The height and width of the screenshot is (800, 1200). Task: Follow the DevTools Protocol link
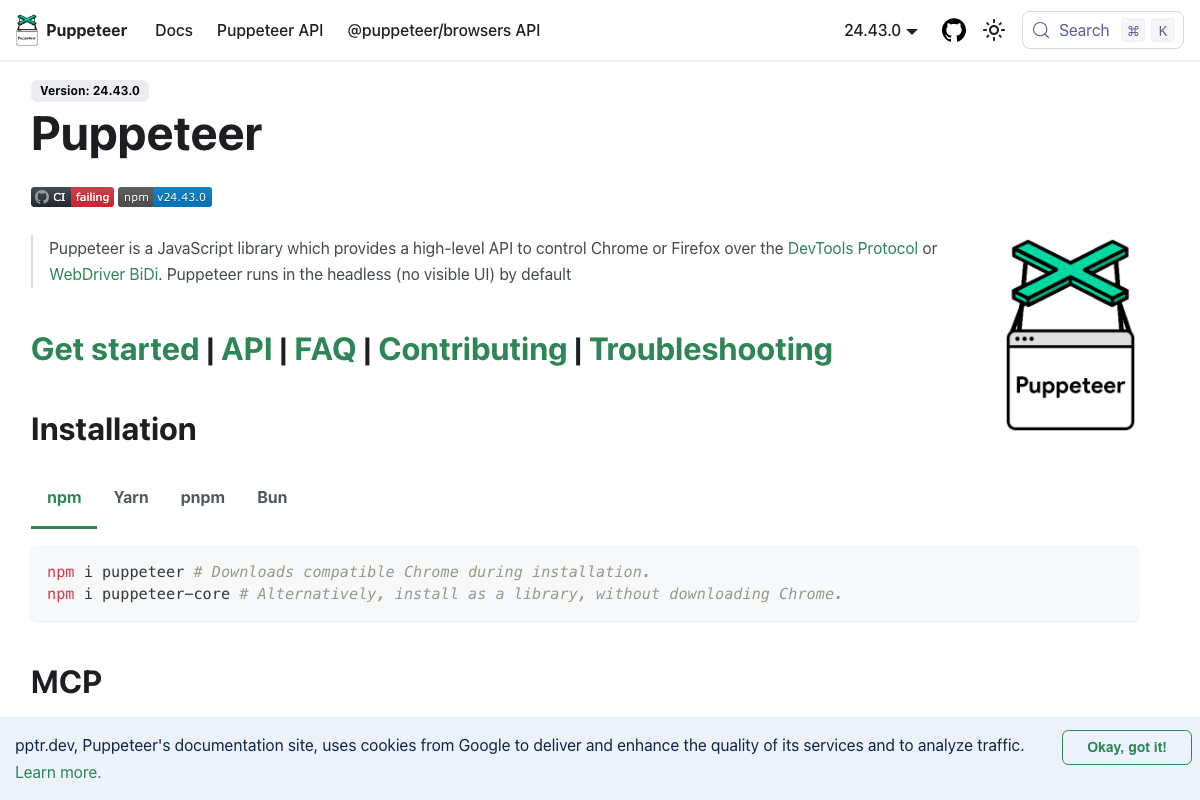(x=853, y=248)
